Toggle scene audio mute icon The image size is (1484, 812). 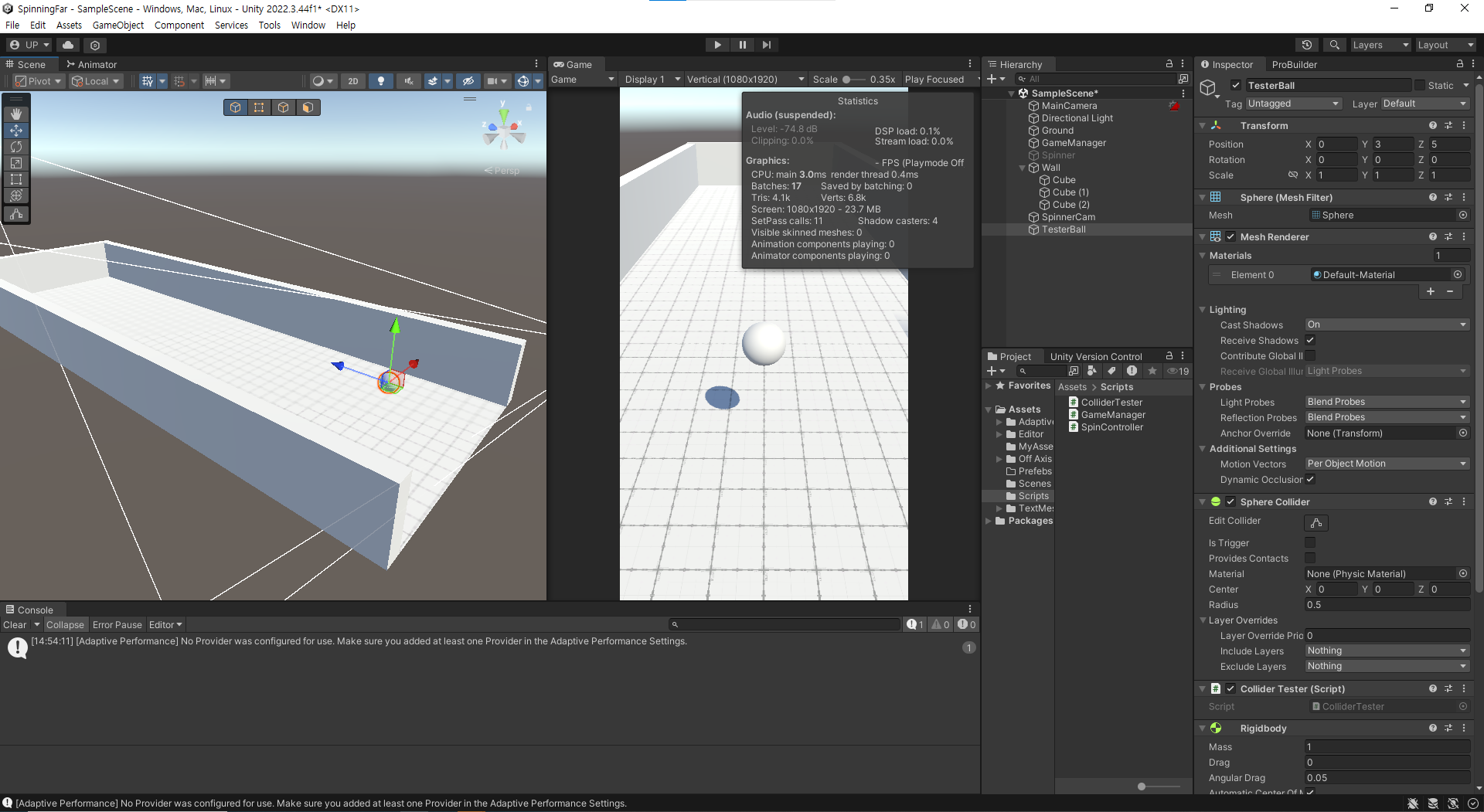coord(409,81)
